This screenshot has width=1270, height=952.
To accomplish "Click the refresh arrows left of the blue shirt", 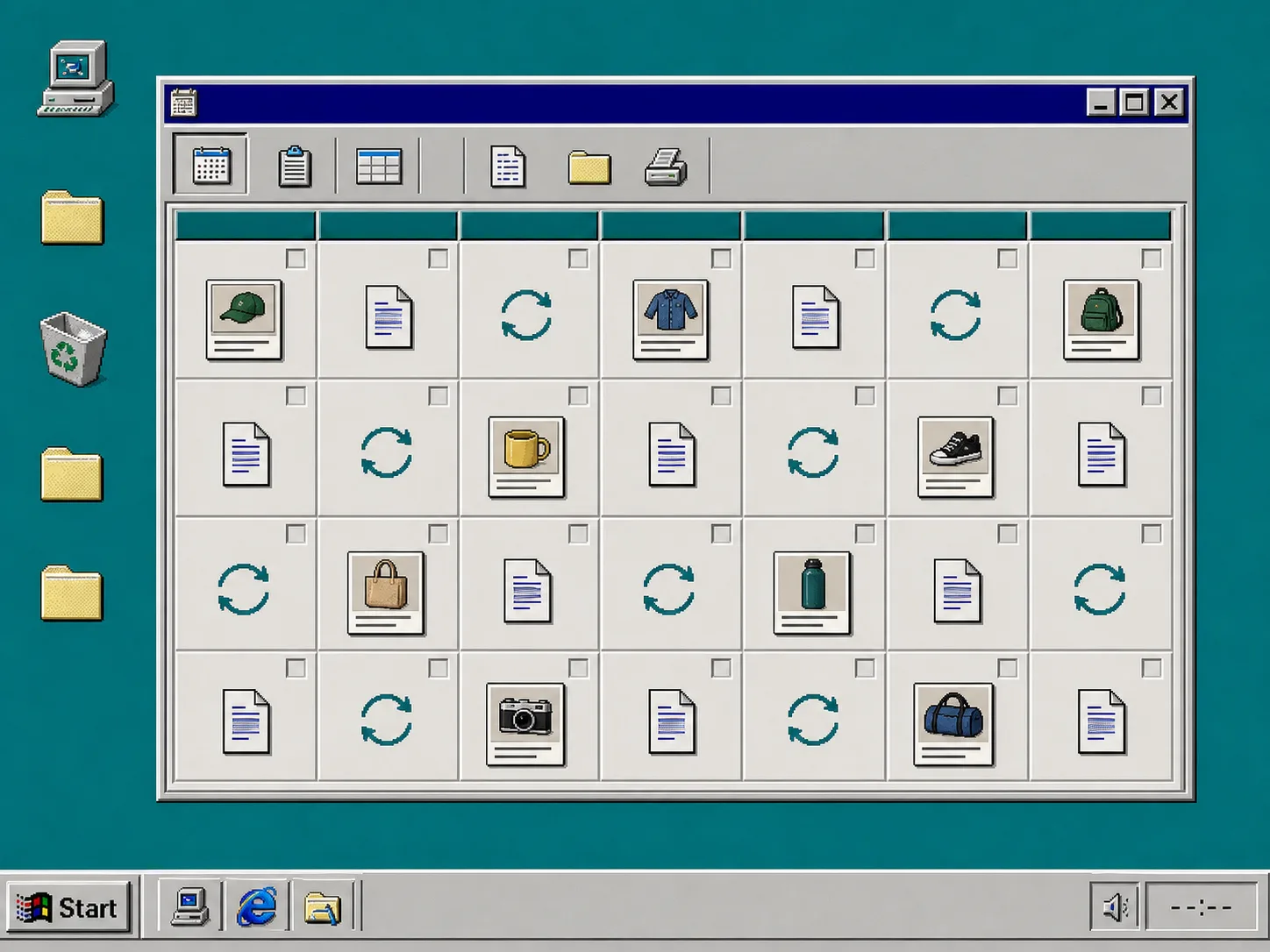I will [x=526, y=316].
